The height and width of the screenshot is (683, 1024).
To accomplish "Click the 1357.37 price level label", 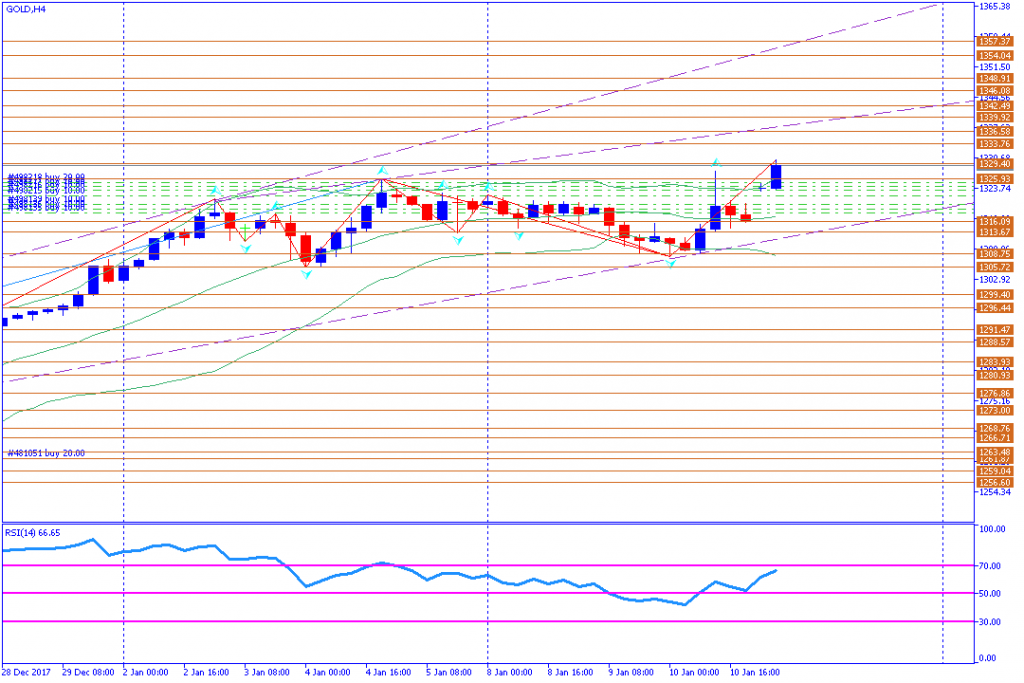I will (x=995, y=41).
